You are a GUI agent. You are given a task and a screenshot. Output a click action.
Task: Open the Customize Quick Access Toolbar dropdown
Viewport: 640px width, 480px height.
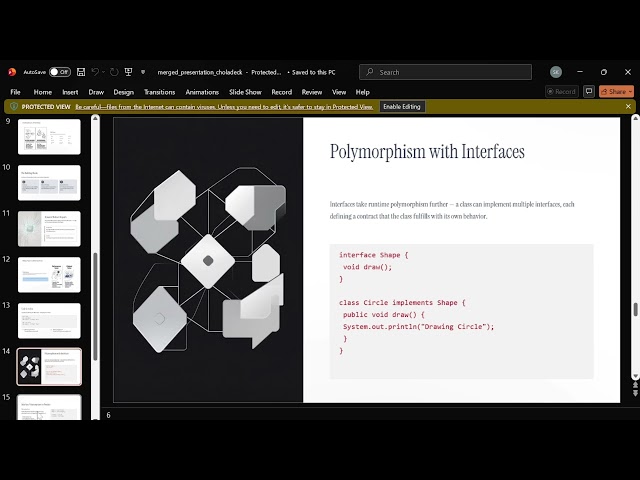click(x=143, y=72)
